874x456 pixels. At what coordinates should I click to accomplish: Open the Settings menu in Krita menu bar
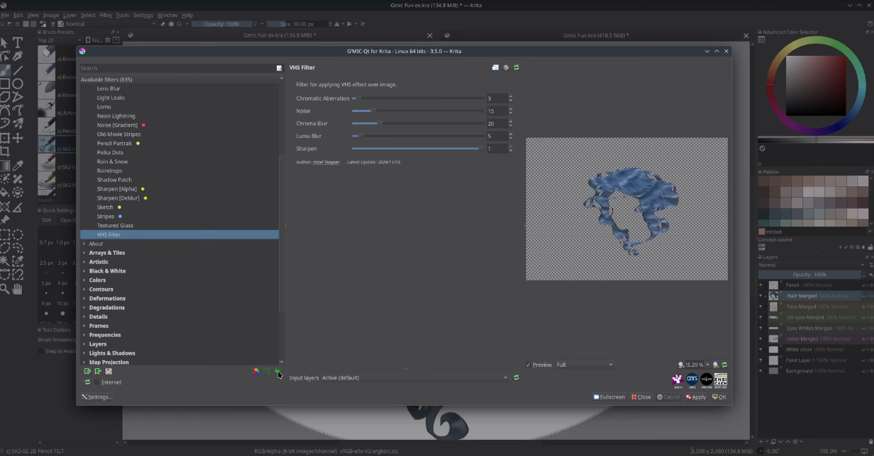point(143,15)
